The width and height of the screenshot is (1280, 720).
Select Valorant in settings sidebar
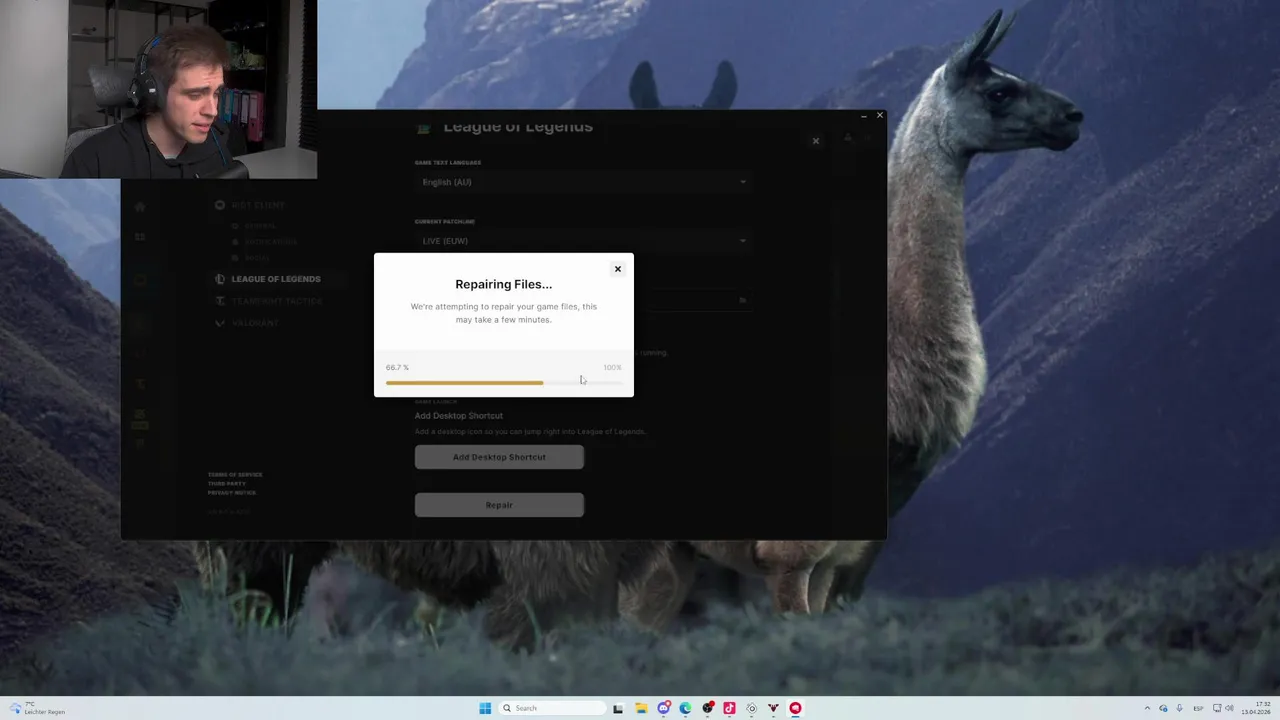(248, 323)
